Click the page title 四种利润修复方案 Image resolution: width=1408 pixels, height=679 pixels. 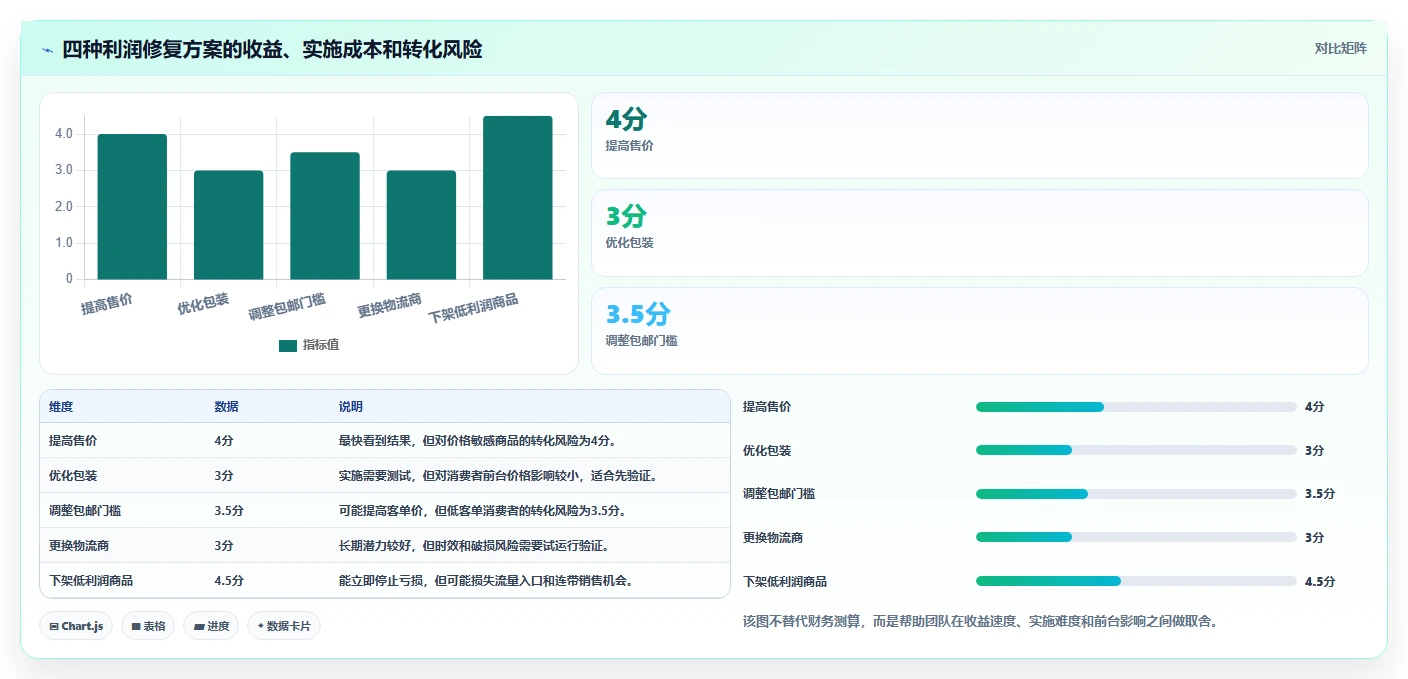[272, 50]
